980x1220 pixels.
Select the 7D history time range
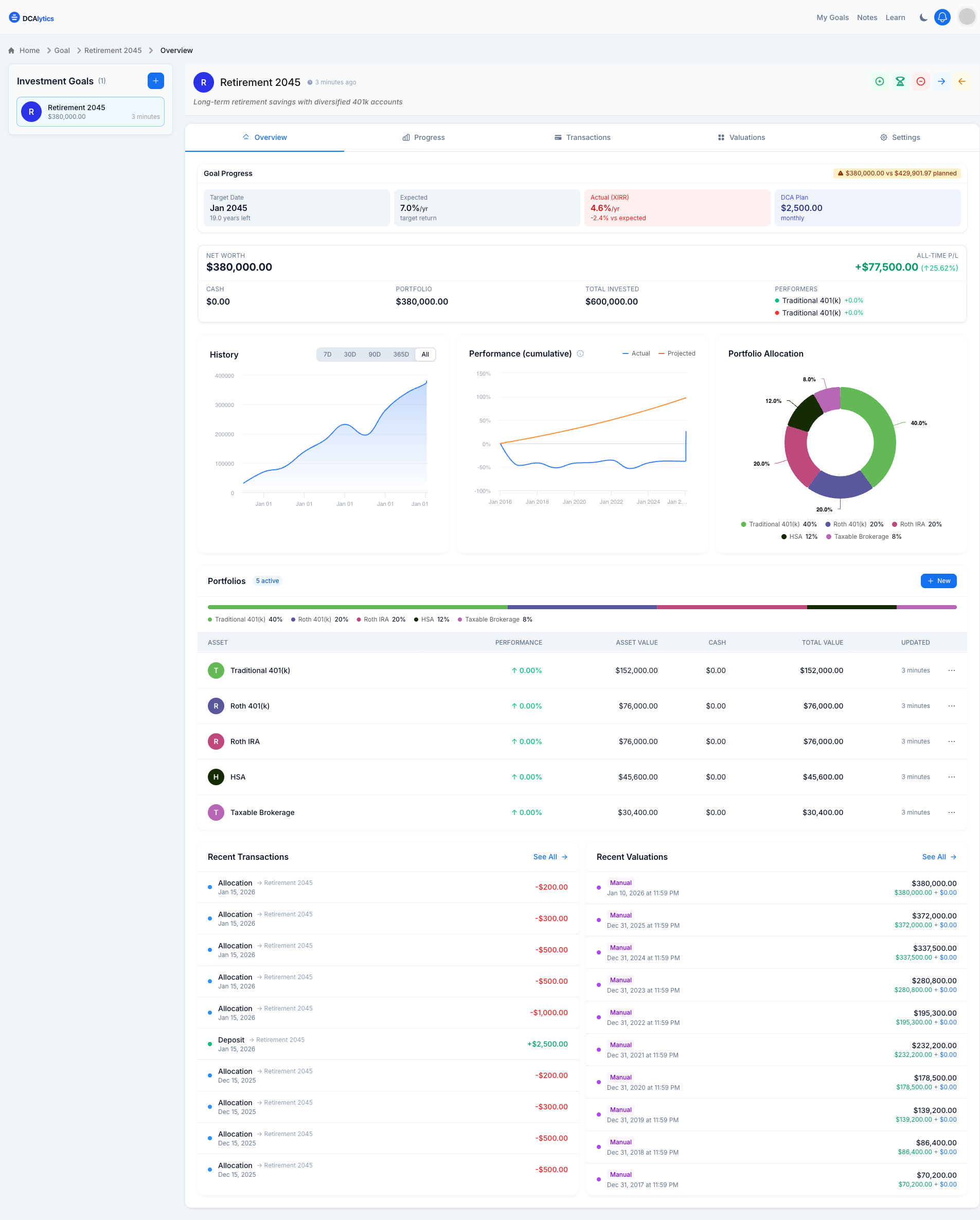327,354
